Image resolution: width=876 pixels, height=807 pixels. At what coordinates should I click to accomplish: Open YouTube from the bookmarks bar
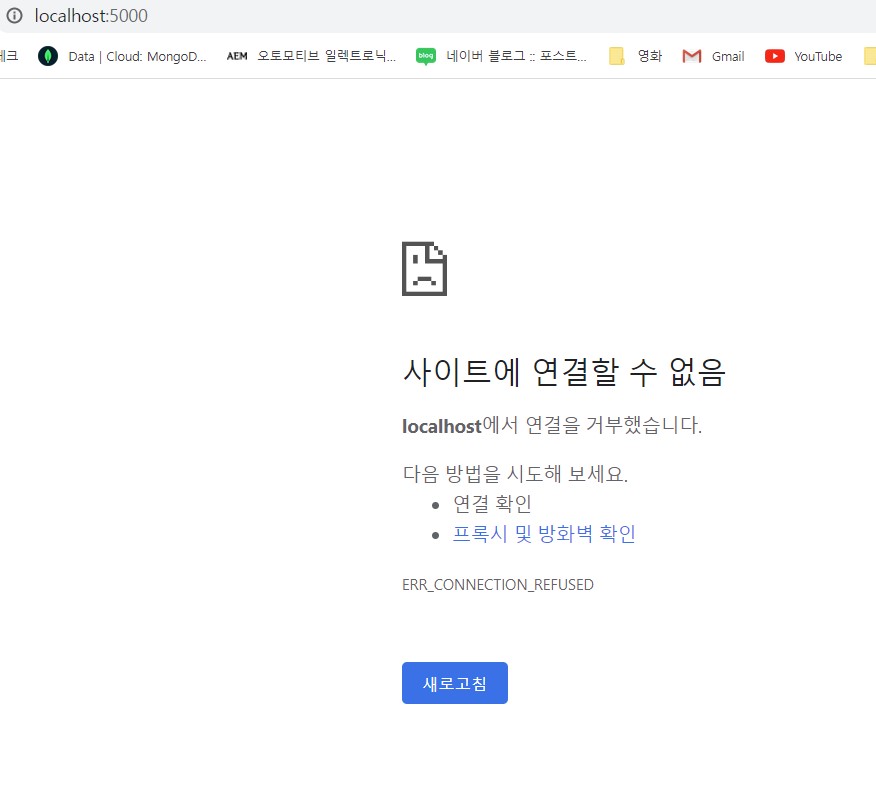805,56
